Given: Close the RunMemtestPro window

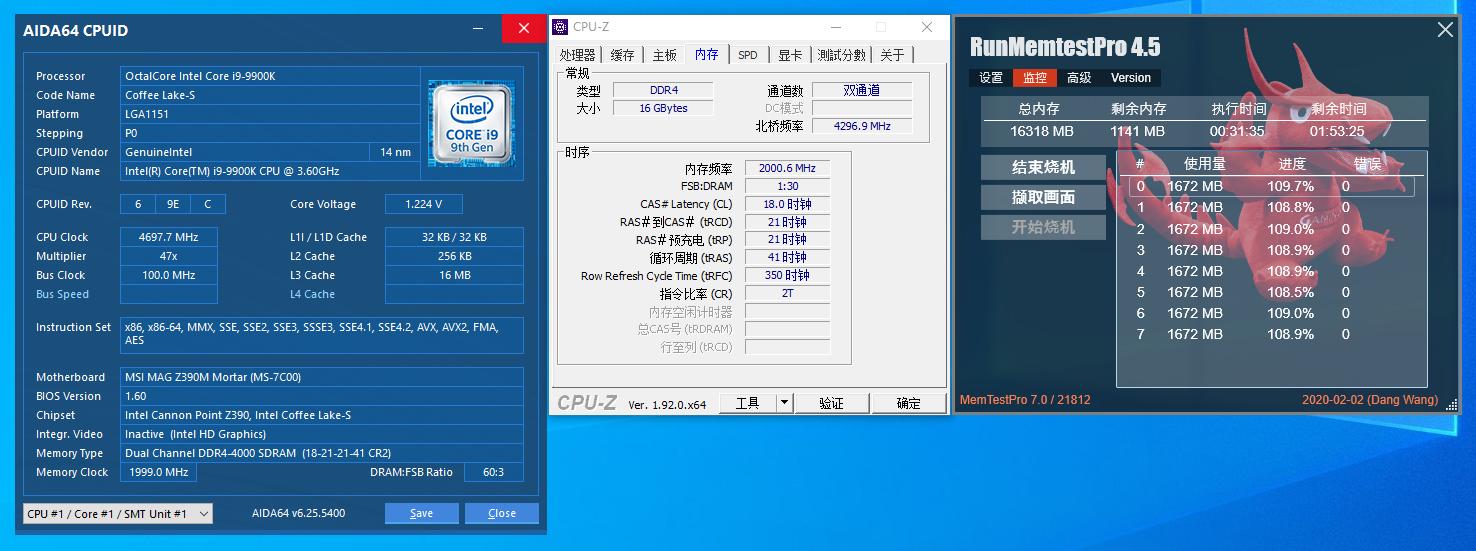Looking at the screenshot, I should coord(1445,30).
